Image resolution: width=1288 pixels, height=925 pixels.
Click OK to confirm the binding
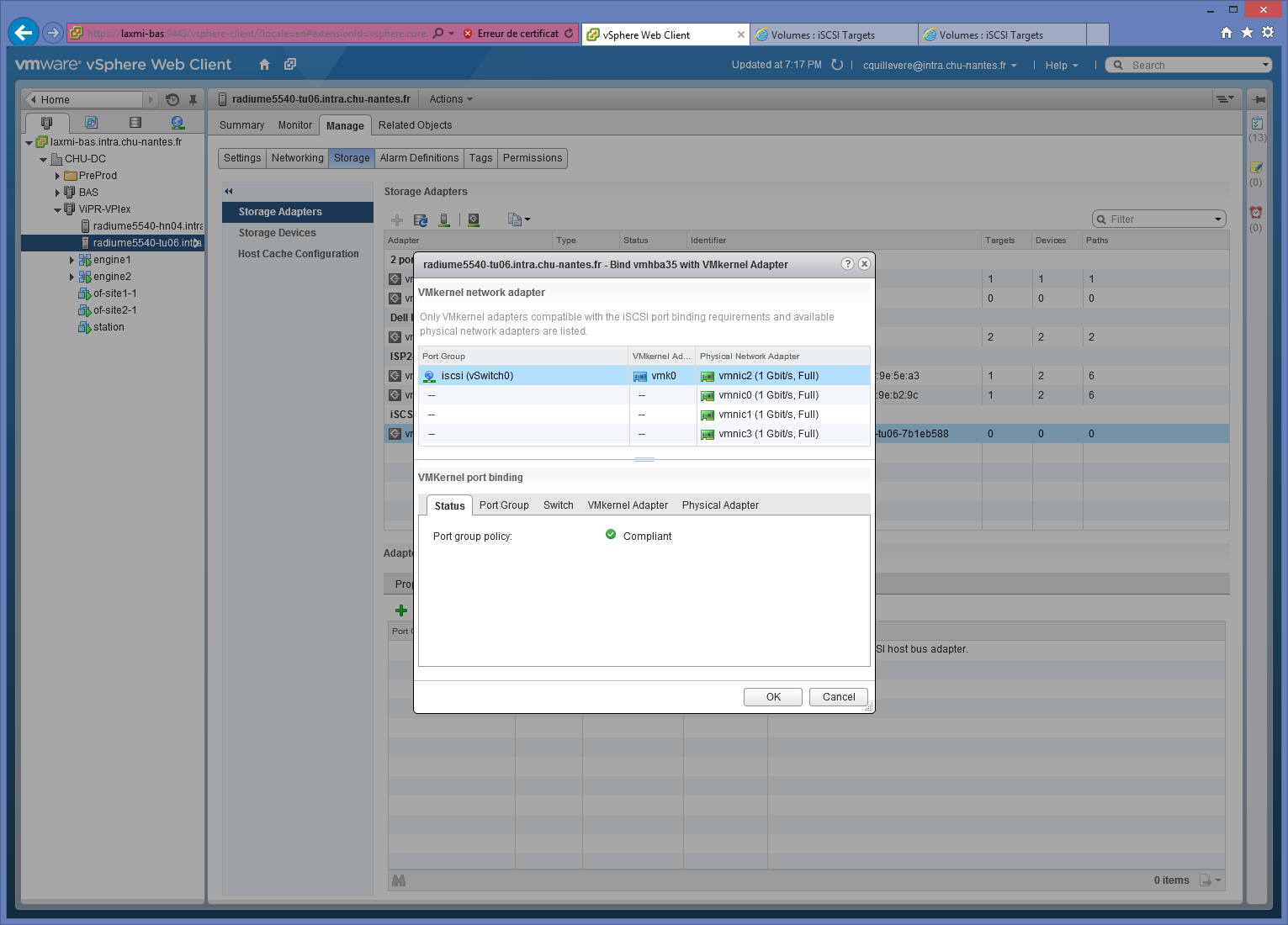pos(772,697)
